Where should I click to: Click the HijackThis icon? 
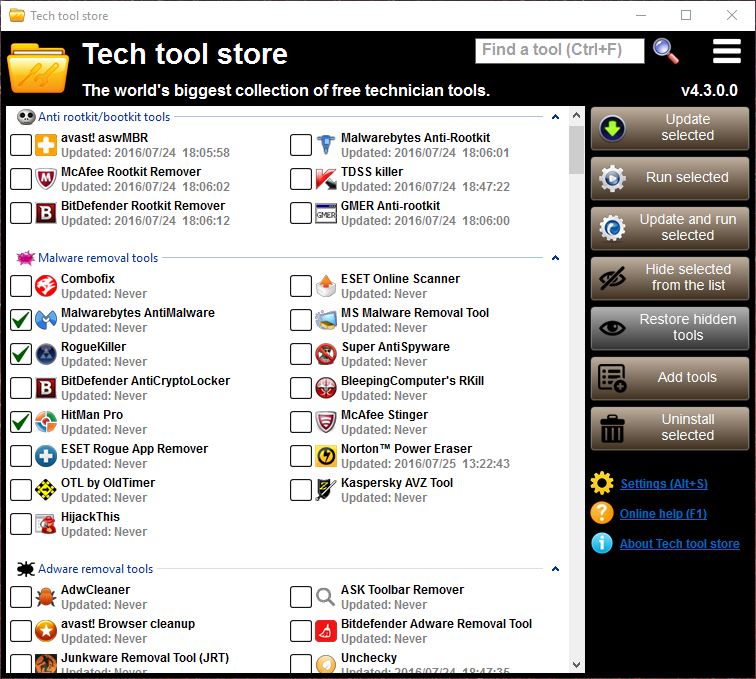[x=46, y=524]
